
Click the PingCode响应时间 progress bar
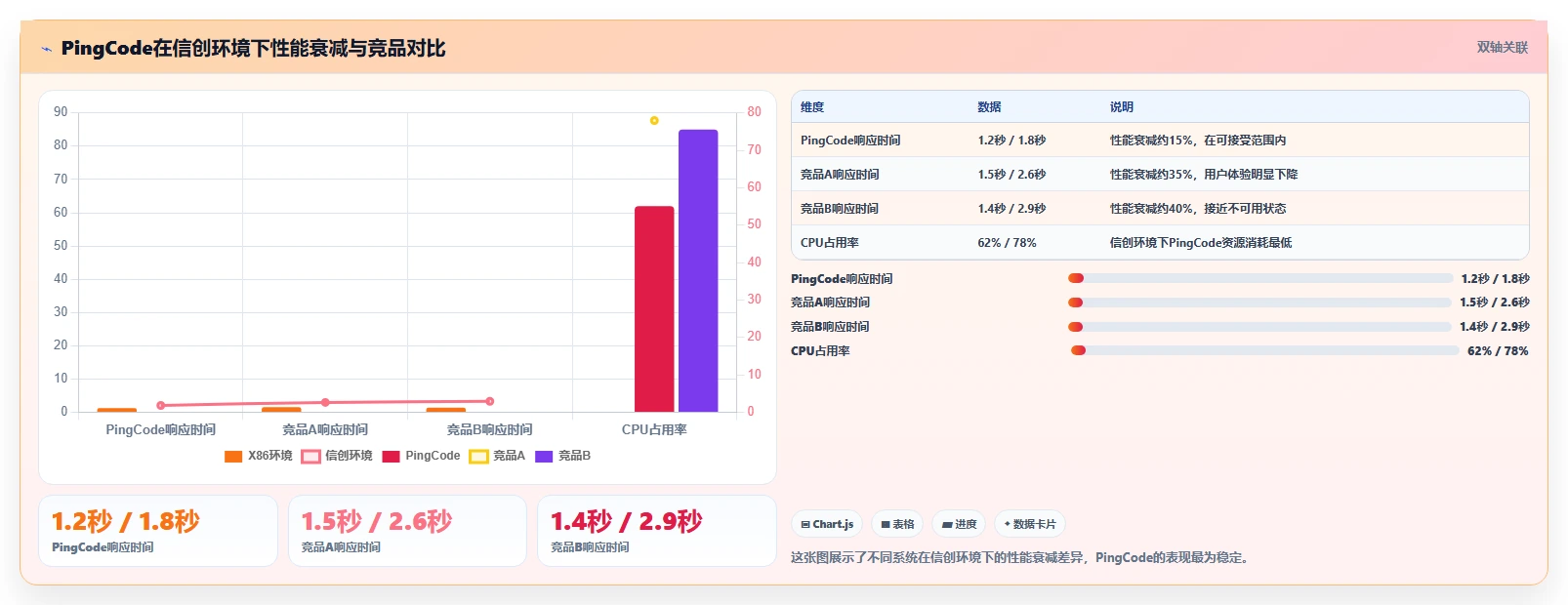1260,278
